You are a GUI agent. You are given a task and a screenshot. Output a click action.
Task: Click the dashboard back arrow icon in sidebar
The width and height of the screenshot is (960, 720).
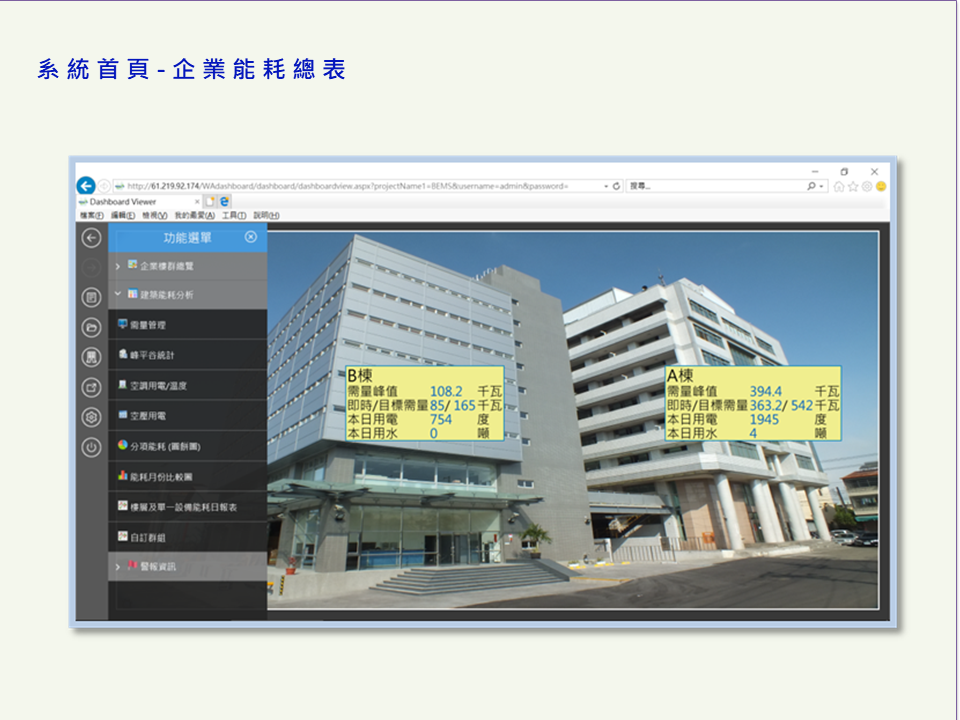(91, 238)
